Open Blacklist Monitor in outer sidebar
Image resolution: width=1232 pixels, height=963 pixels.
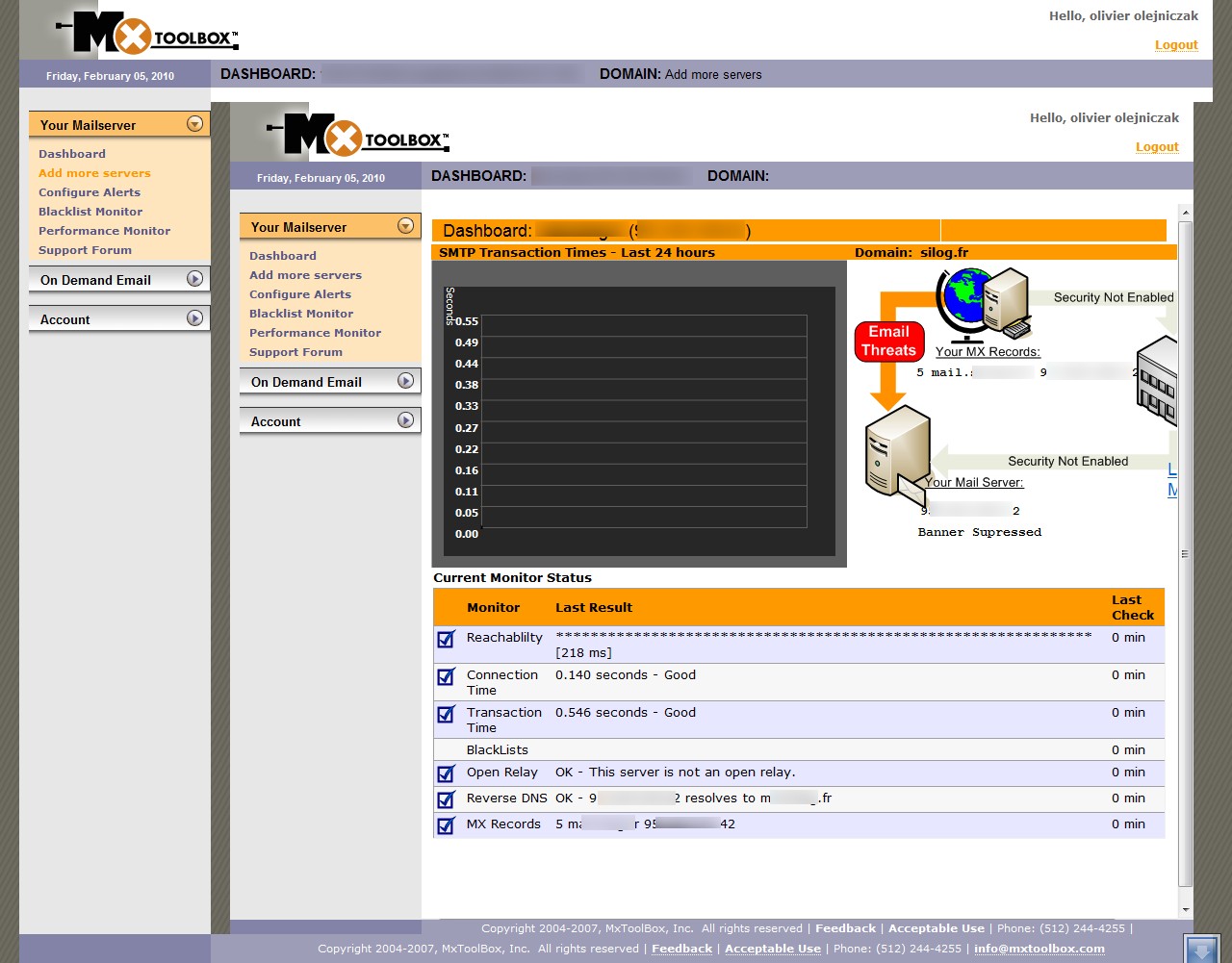90,212
